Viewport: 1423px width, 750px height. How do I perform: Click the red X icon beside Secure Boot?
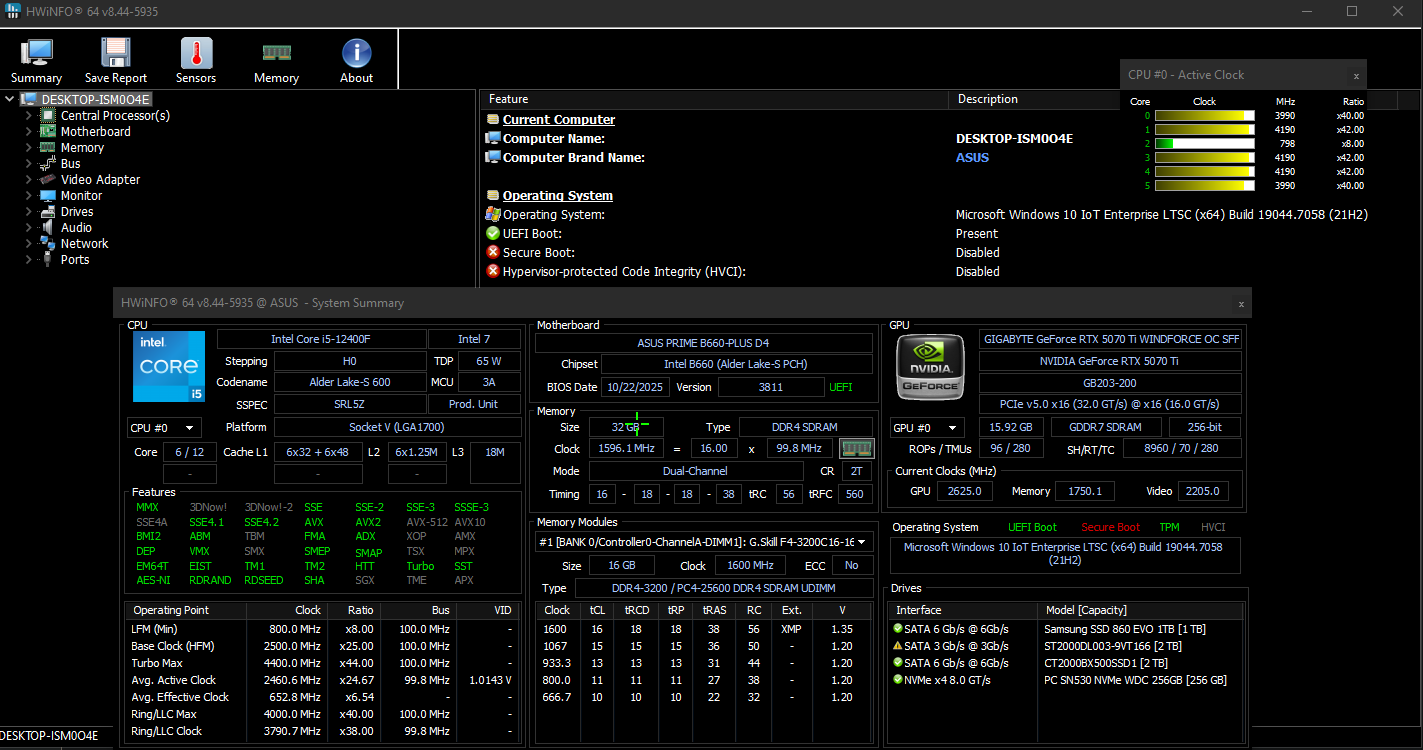pos(493,252)
